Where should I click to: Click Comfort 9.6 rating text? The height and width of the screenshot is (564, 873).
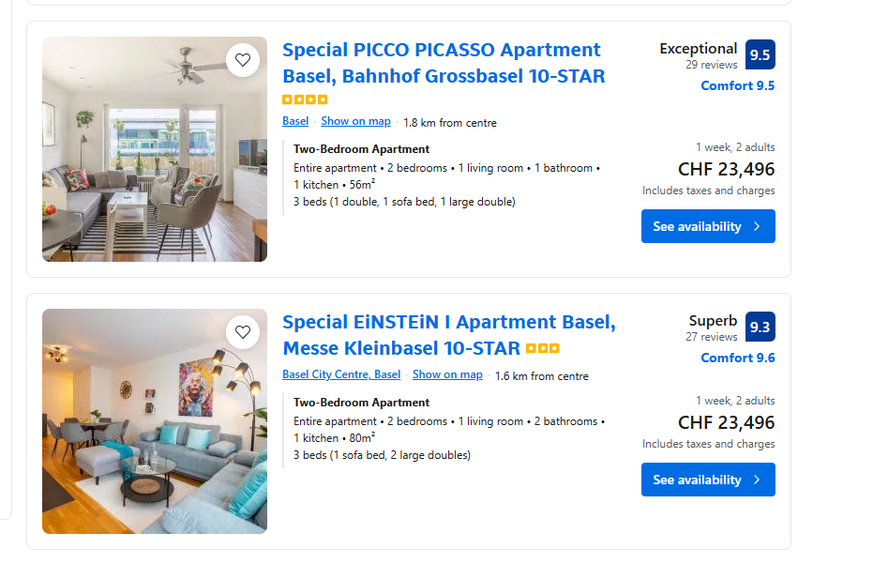[x=737, y=358]
